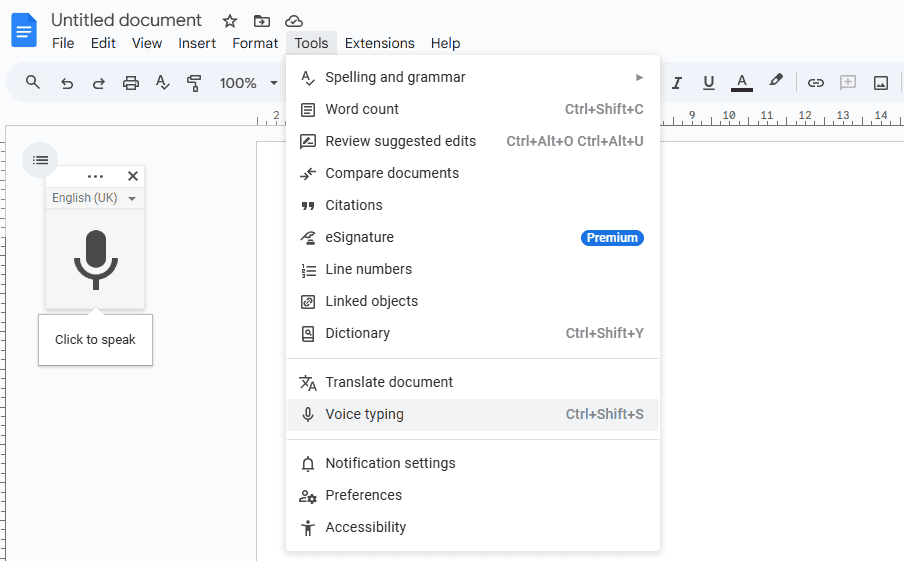
Task: Open the English (UK) language dropdown
Action: pyautogui.click(x=95, y=198)
